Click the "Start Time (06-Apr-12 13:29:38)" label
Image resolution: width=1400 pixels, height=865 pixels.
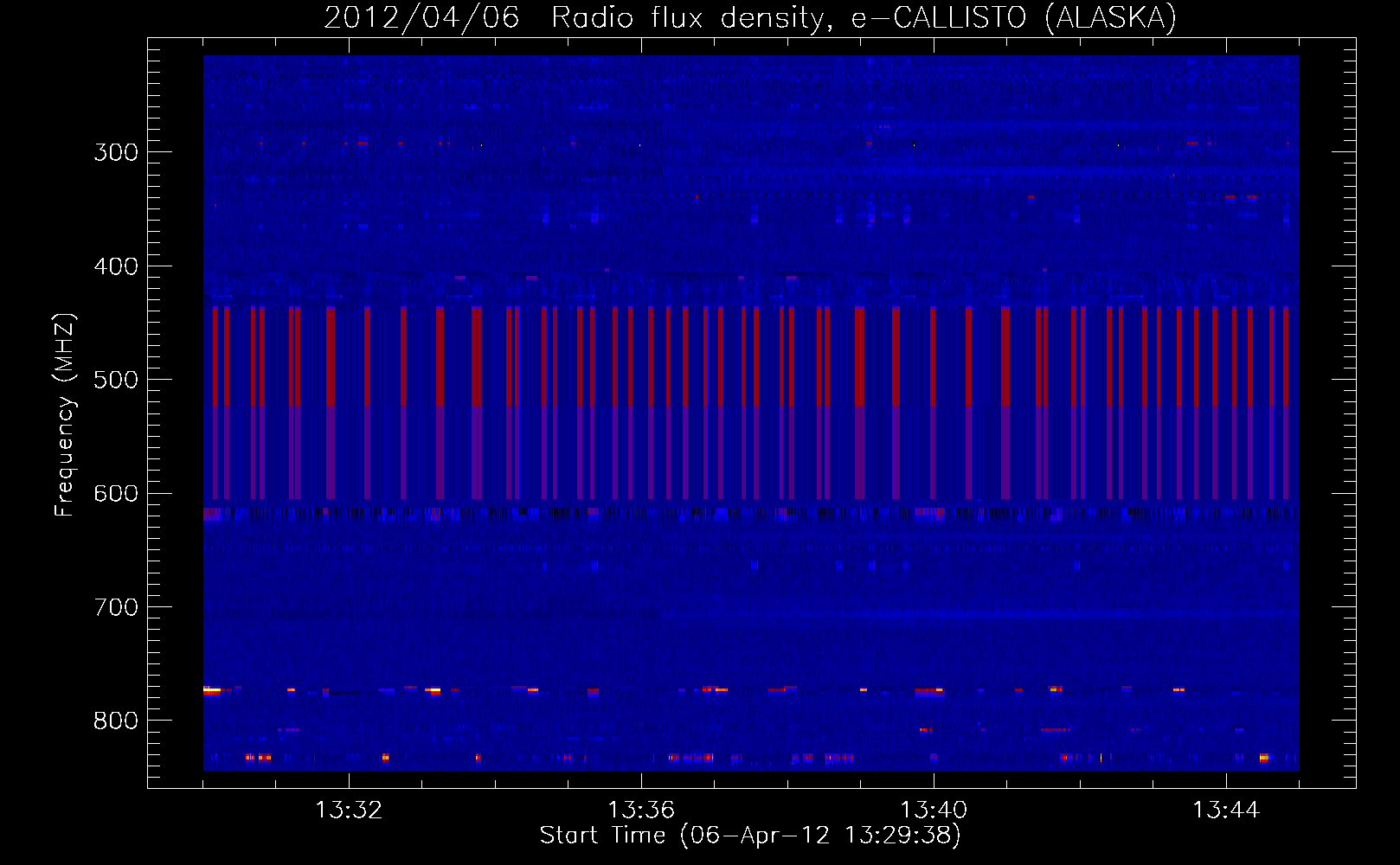click(x=750, y=836)
